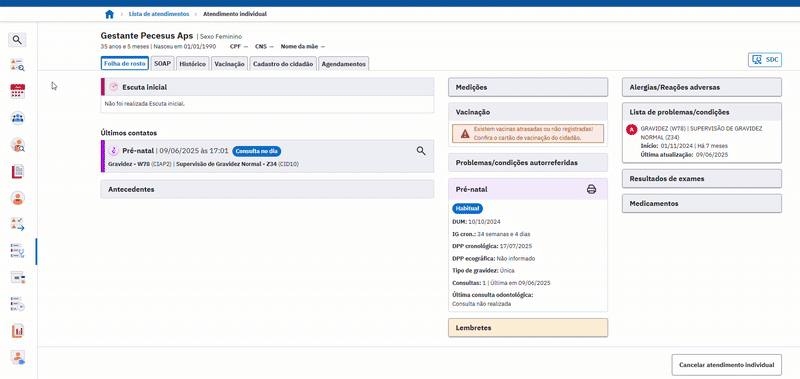Screen dimensions: 800x379
Task: Click Cancelar atendimento individual button
Action: [727, 365]
